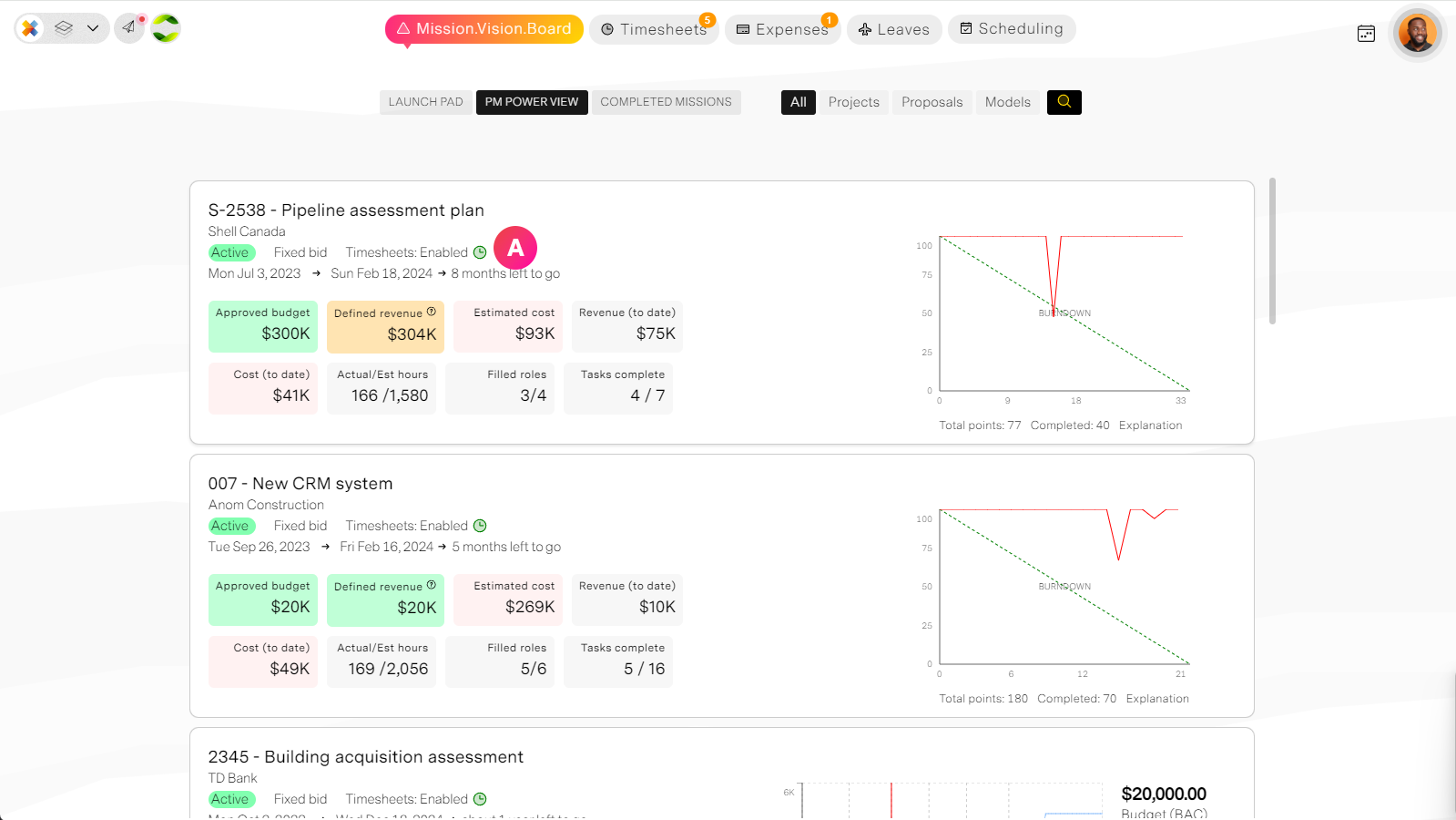Select the PM POWER VIEW tab
Screen dimensions: 1456x820
[x=532, y=102]
